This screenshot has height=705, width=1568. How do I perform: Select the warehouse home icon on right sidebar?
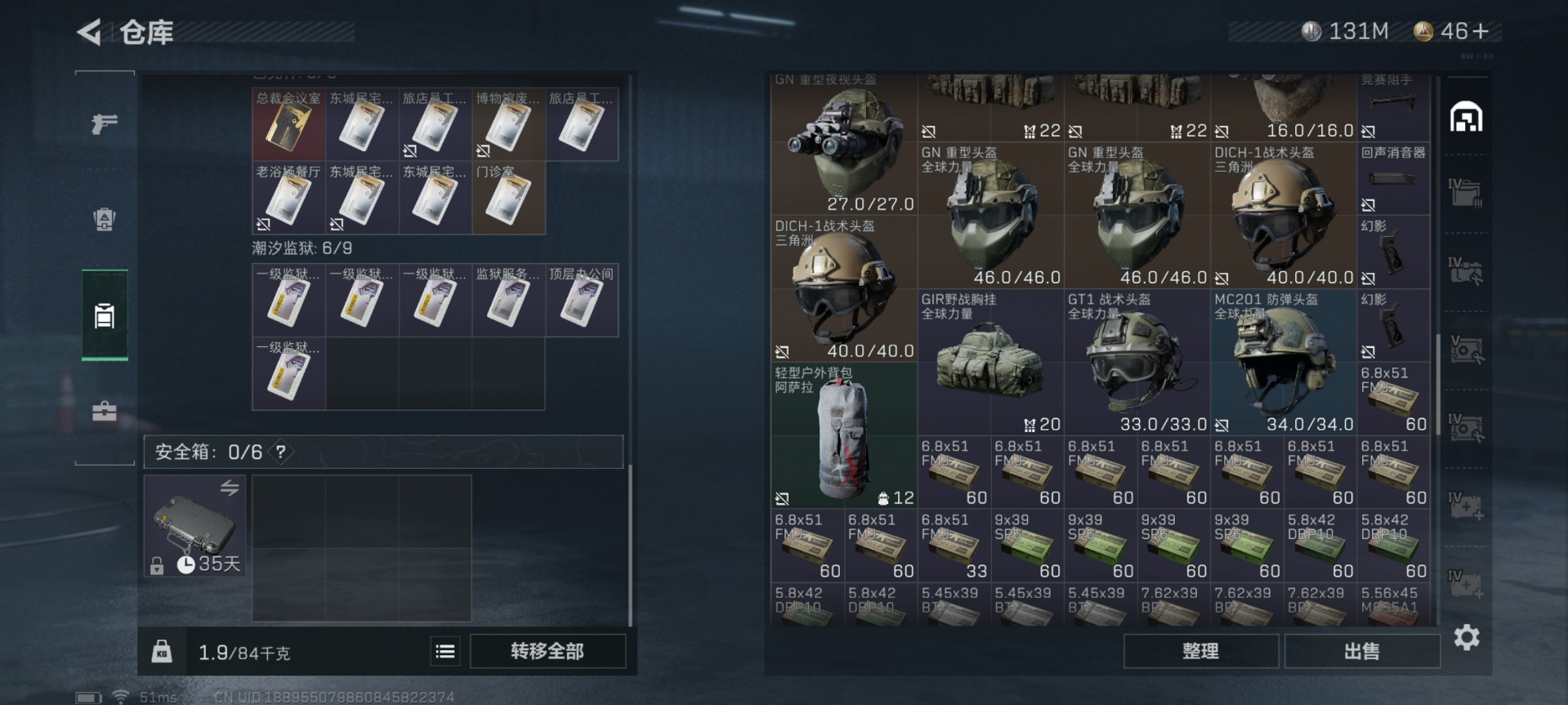pyautogui.click(x=1467, y=118)
